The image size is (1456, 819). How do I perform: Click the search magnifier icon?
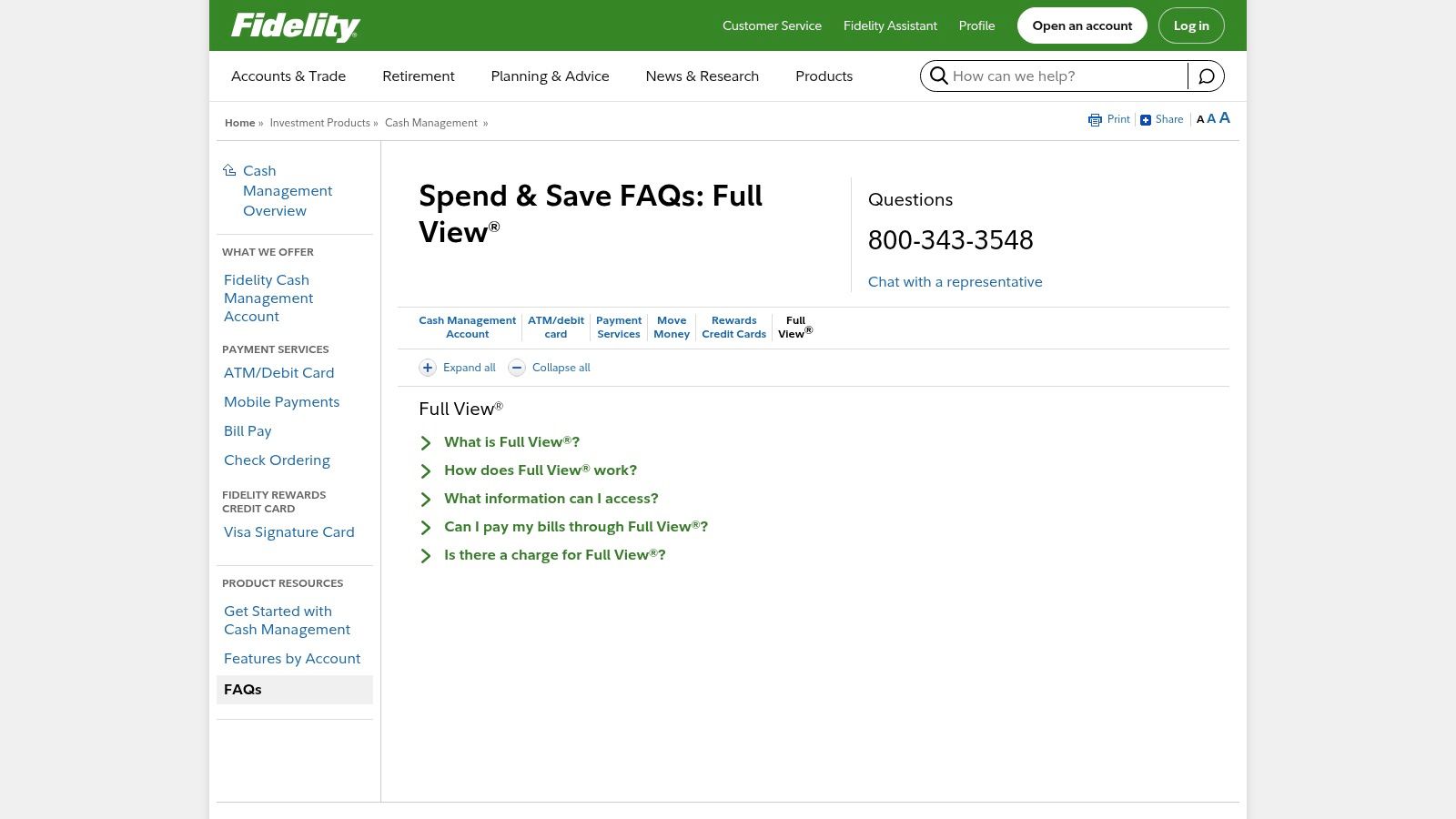click(939, 76)
